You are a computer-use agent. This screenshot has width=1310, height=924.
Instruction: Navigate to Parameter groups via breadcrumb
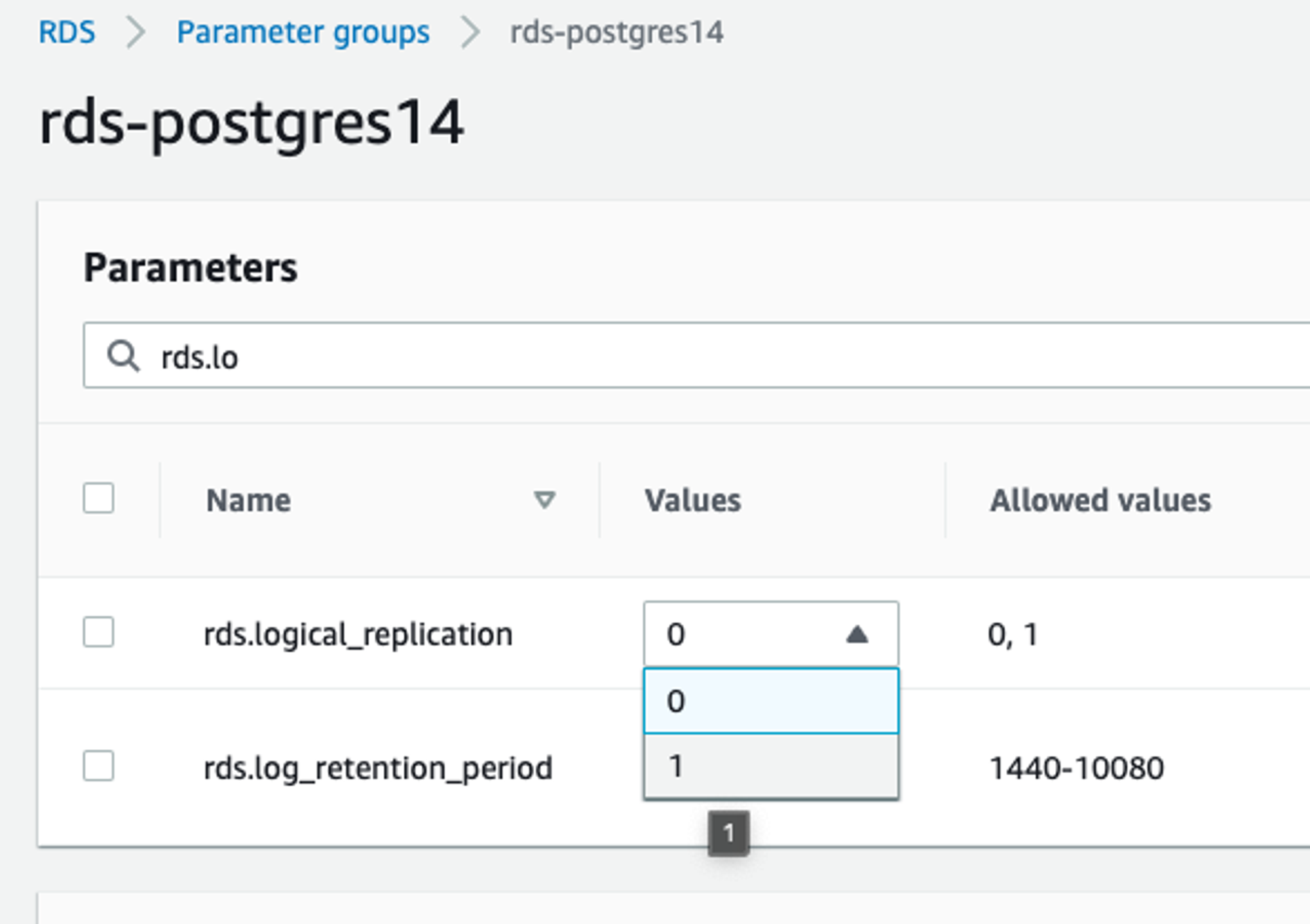click(303, 31)
